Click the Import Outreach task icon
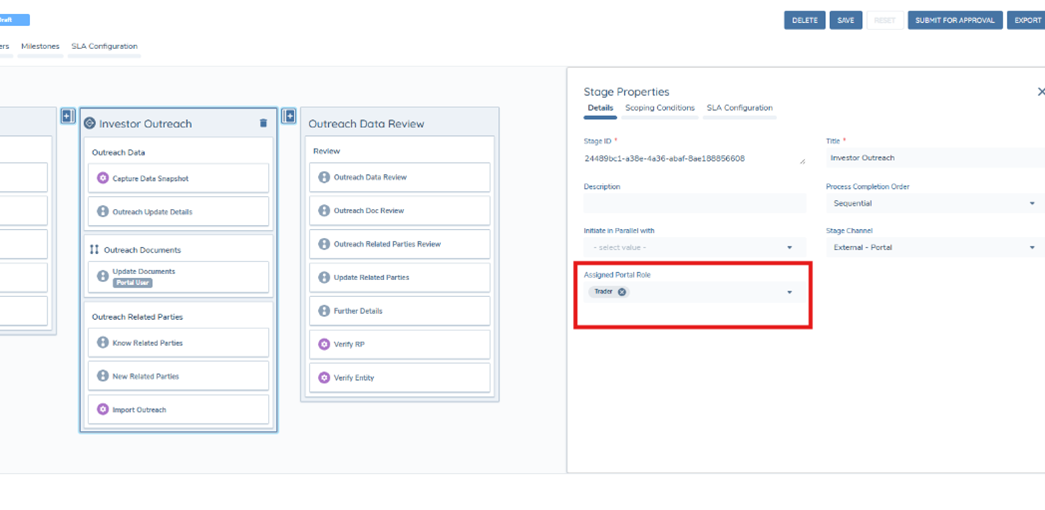 [x=102, y=409]
